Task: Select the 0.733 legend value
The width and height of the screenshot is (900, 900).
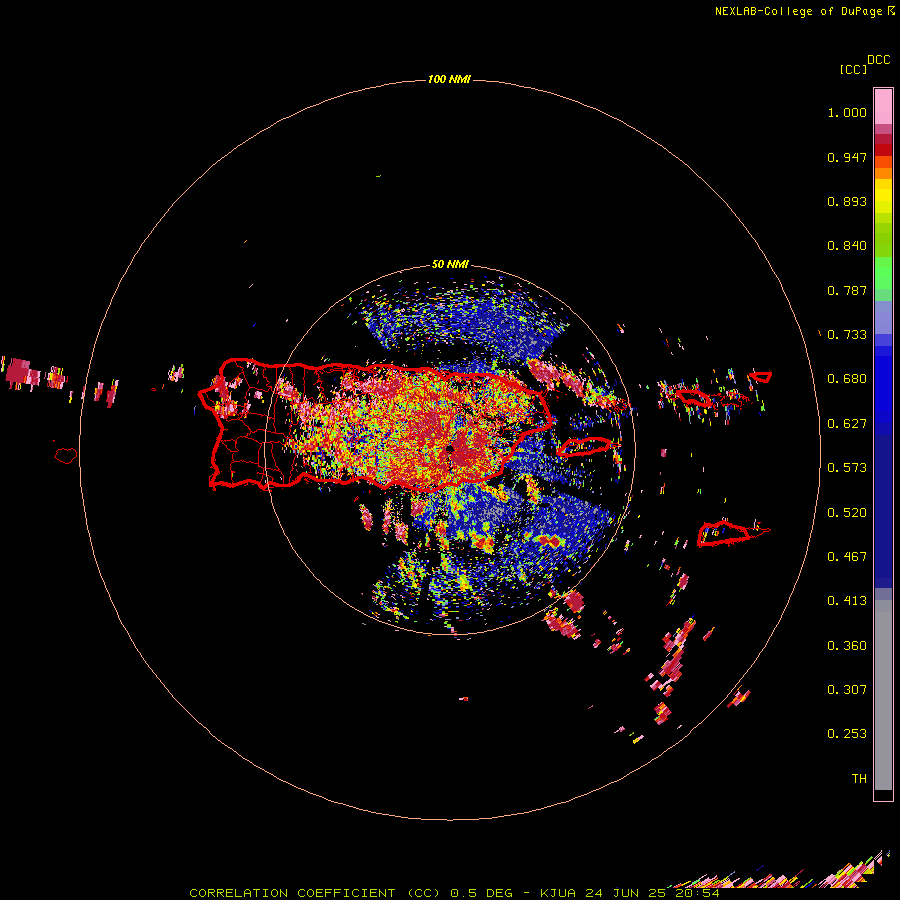Action: [847, 335]
